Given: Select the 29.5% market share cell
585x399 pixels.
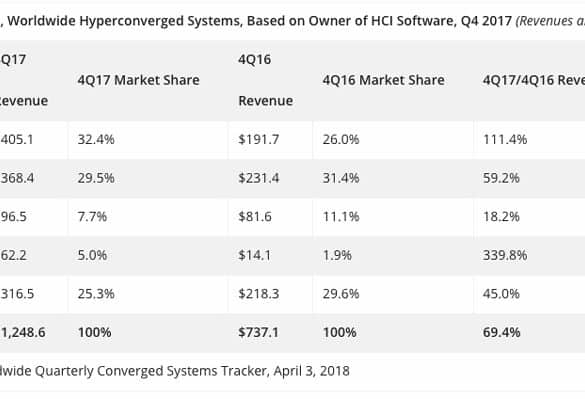Looking at the screenshot, I should (x=148, y=178).
